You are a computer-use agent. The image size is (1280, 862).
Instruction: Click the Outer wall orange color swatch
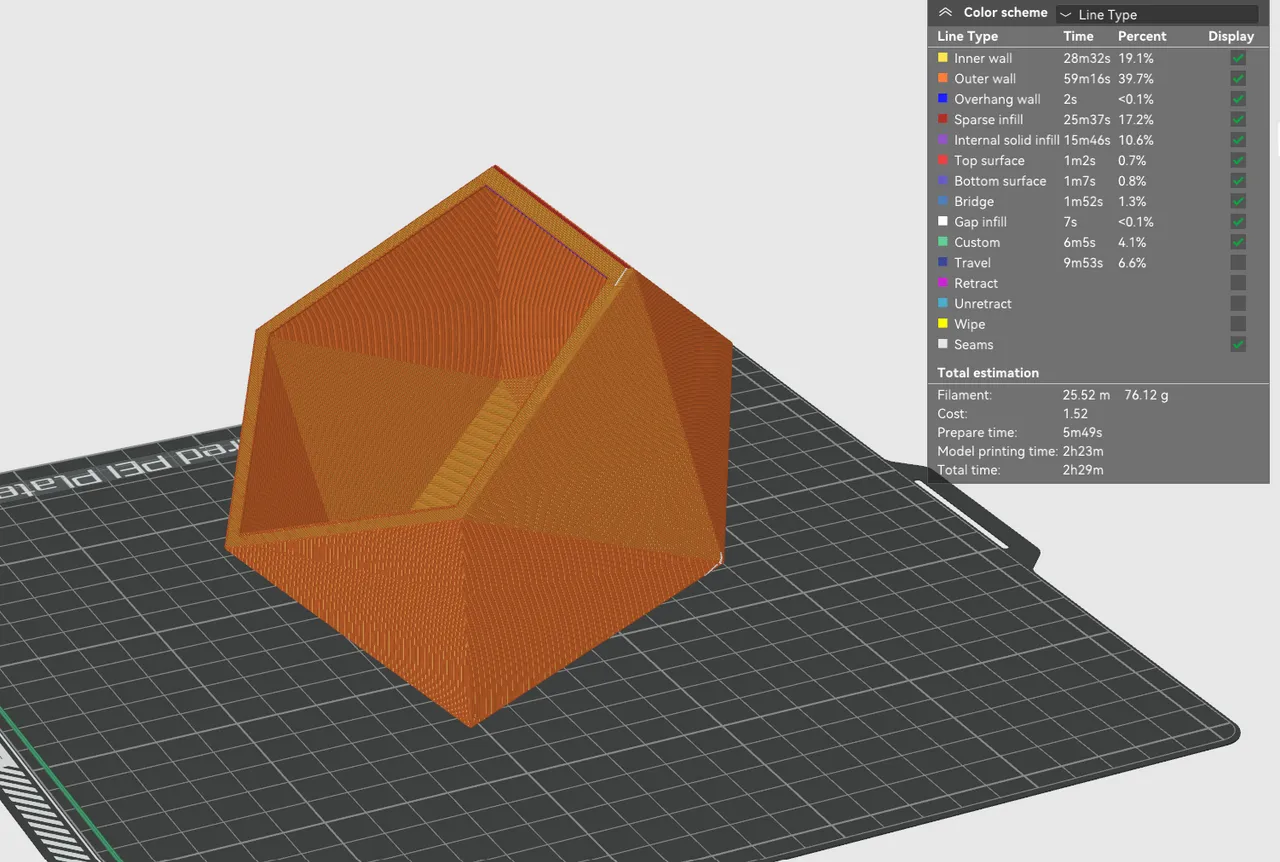point(942,78)
